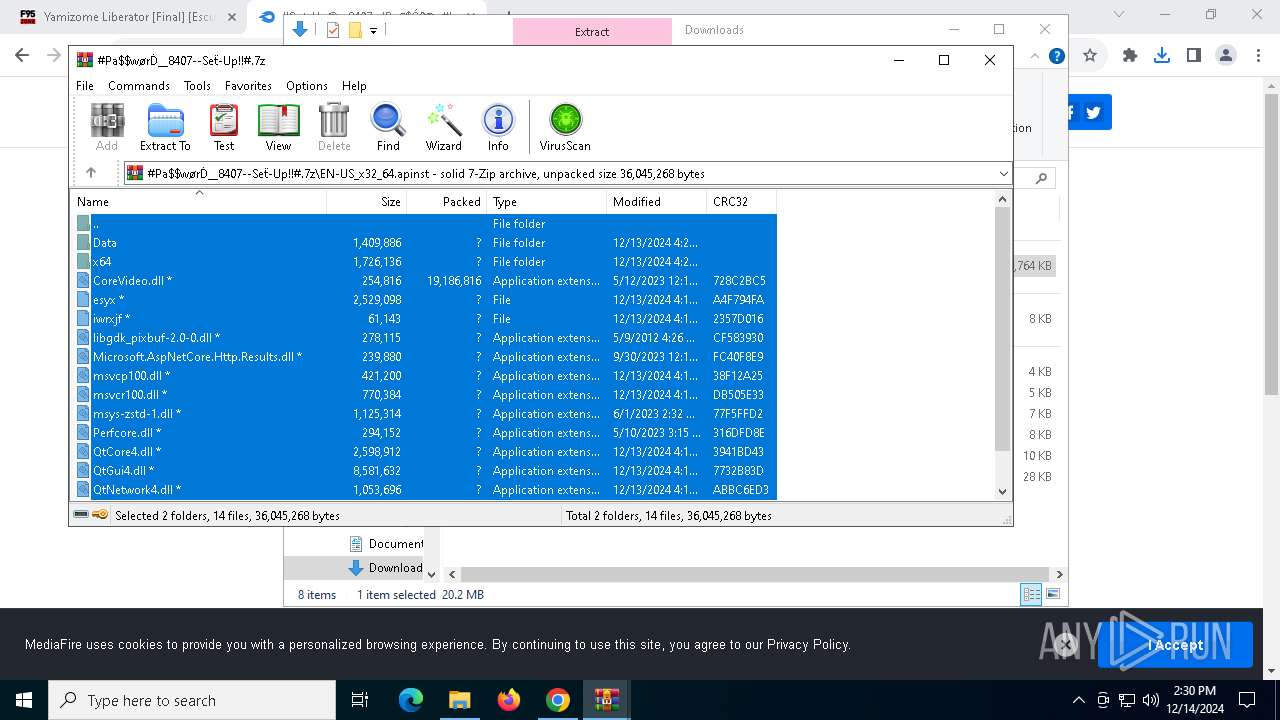The height and width of the screenshot is (720, 1280).
Task: Switch Explorer to large icons view
Action: 1052,594
